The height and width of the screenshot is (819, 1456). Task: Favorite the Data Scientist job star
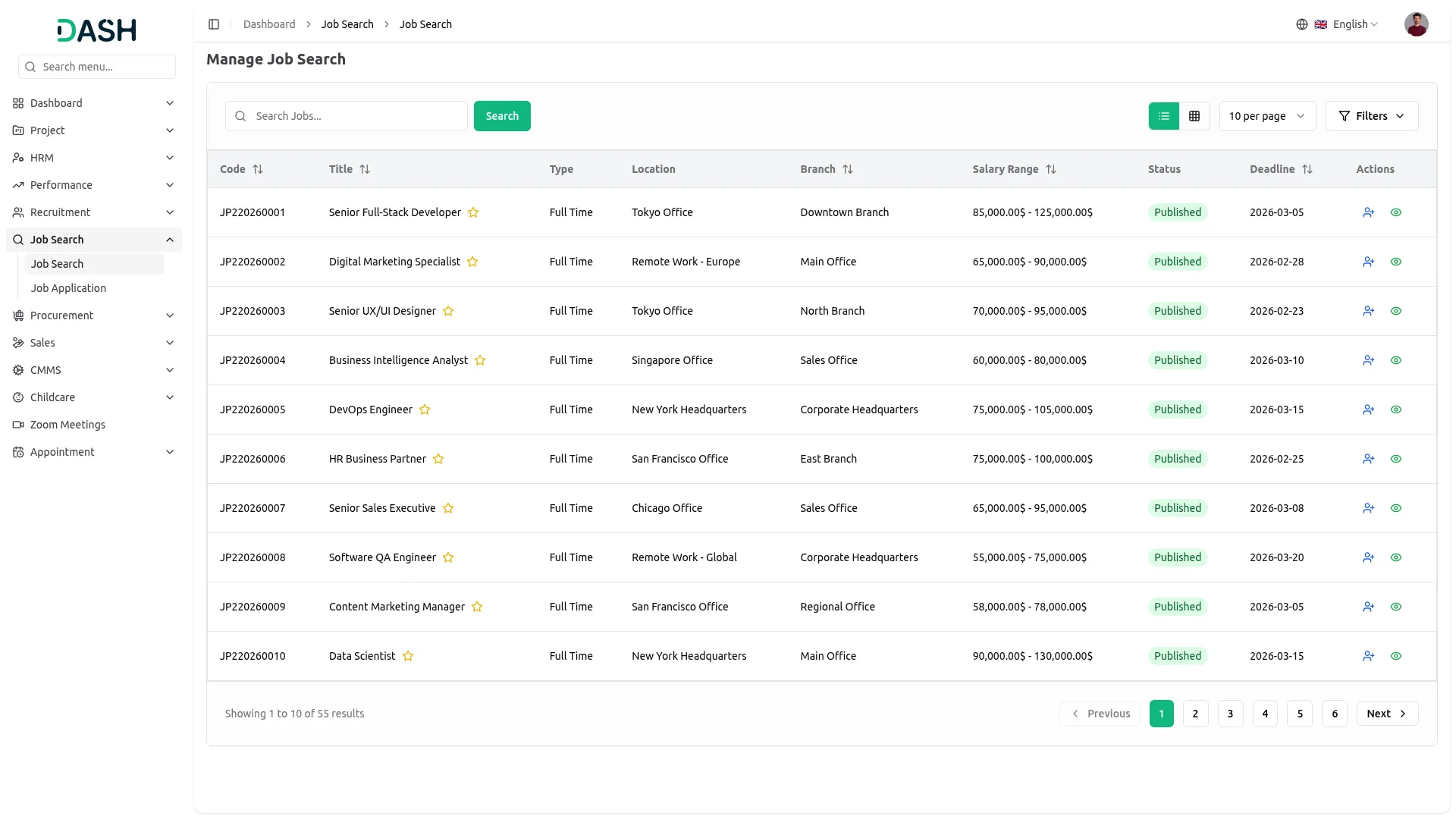point(408,656)
